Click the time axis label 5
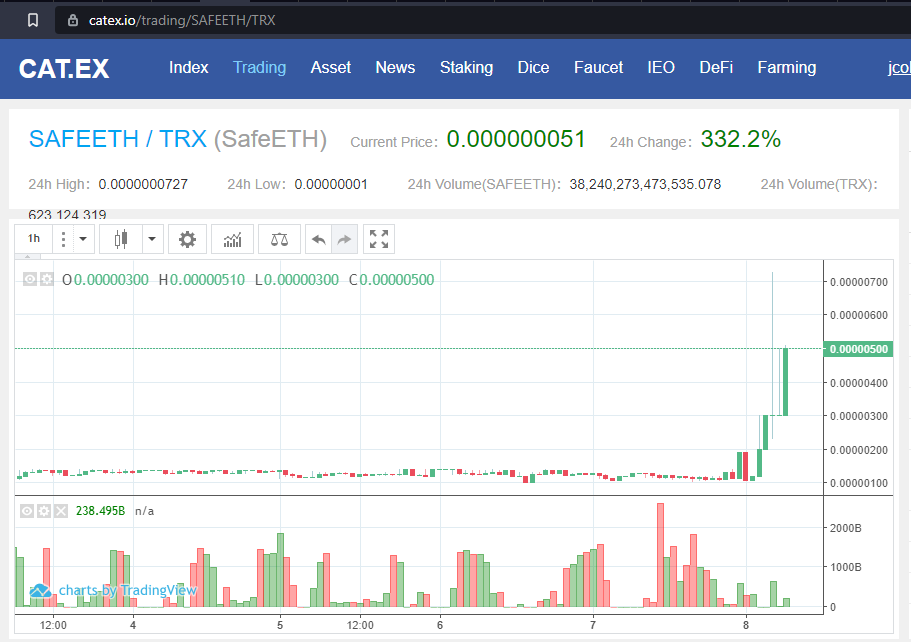 coord(280,625)
